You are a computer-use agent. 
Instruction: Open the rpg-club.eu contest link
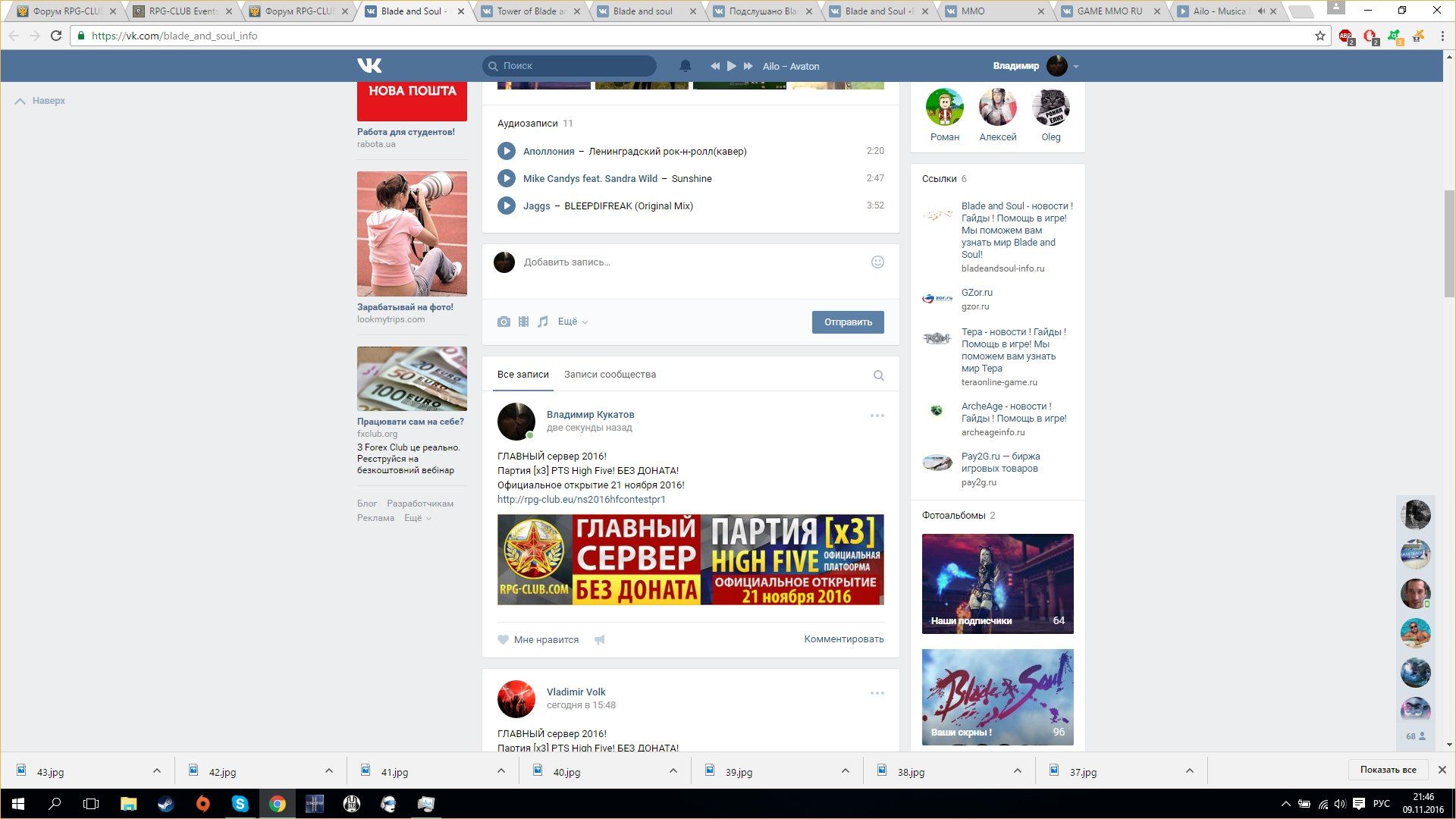click(x=581, y=499)
